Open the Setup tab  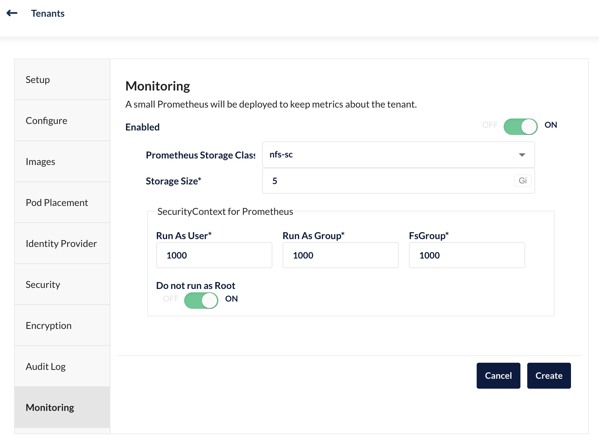(62, 79)
